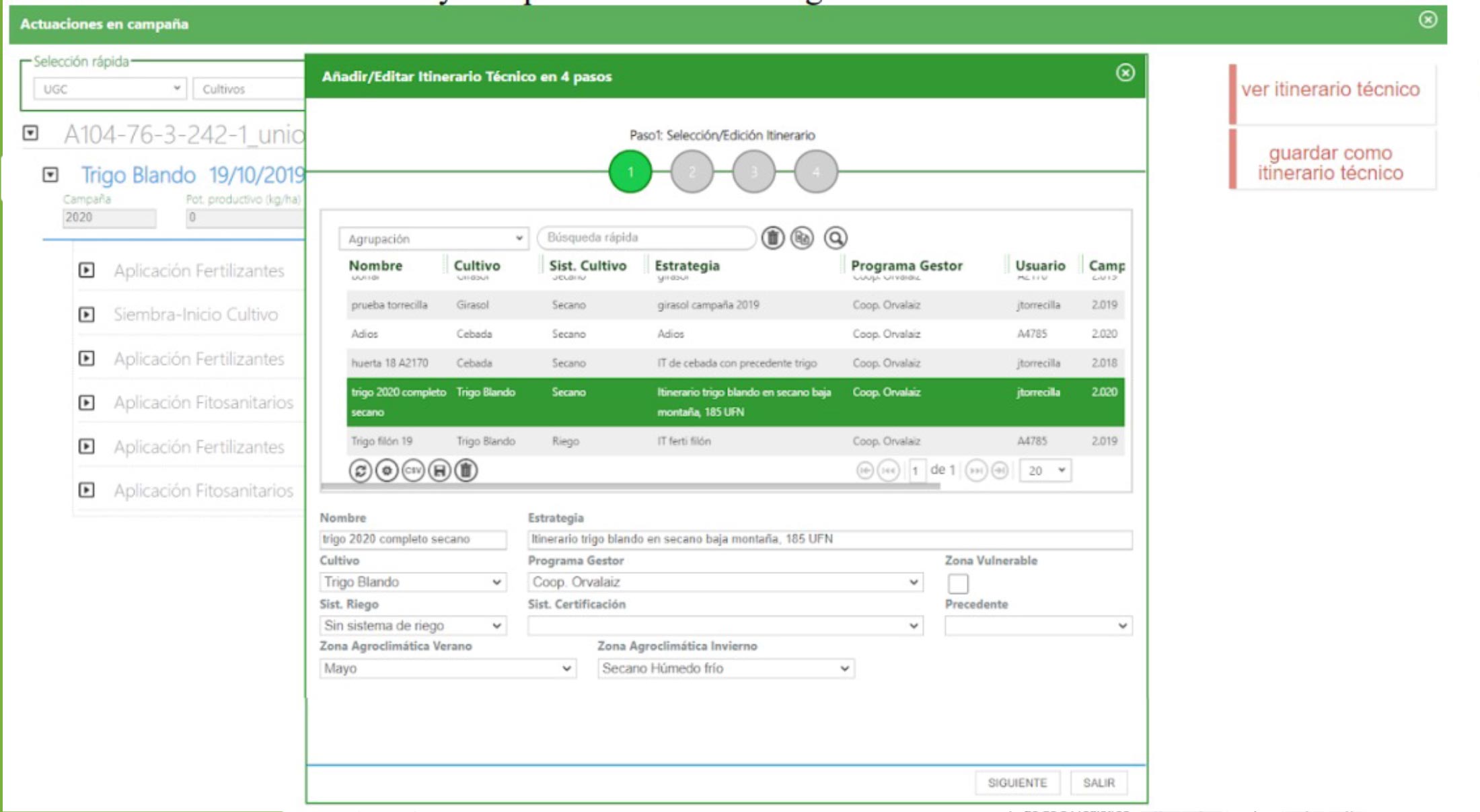Click the SIGUIENTE button
The image size is (1480, 812).
tap(1017, 783)
